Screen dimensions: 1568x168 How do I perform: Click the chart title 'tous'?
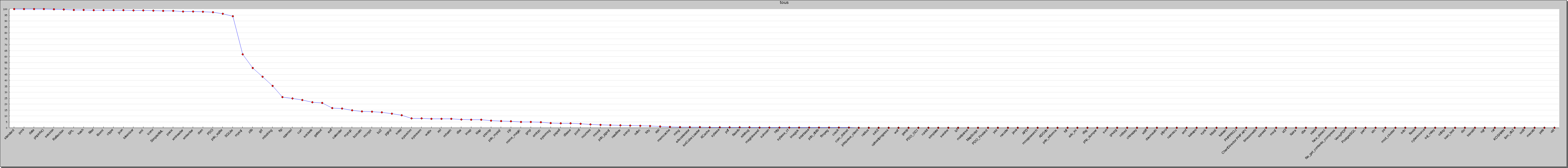[784, 2]
